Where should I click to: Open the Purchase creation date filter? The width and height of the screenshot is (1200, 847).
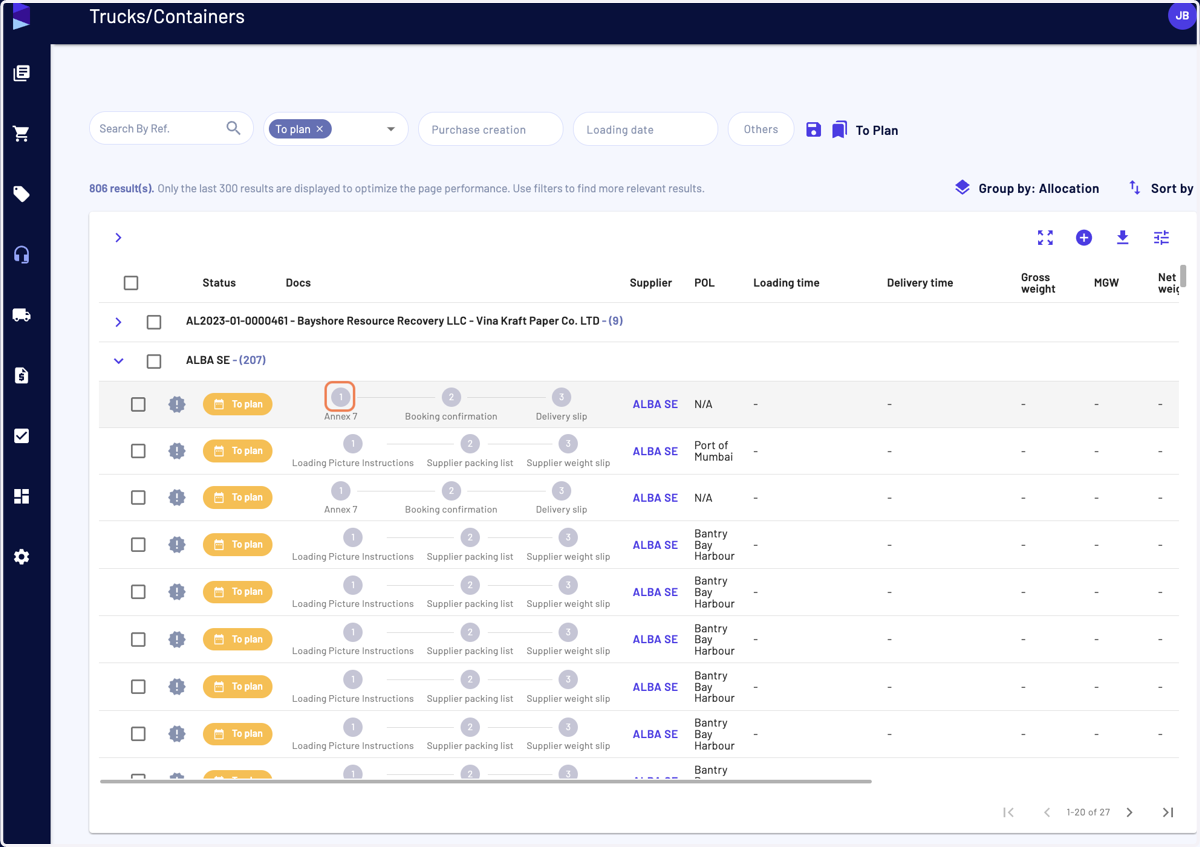coord(491,129)
